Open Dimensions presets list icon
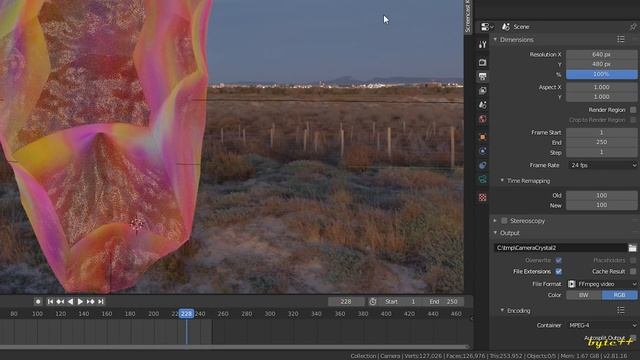The width and height of the screenshot is (640, 360). [x=621, y=40]
